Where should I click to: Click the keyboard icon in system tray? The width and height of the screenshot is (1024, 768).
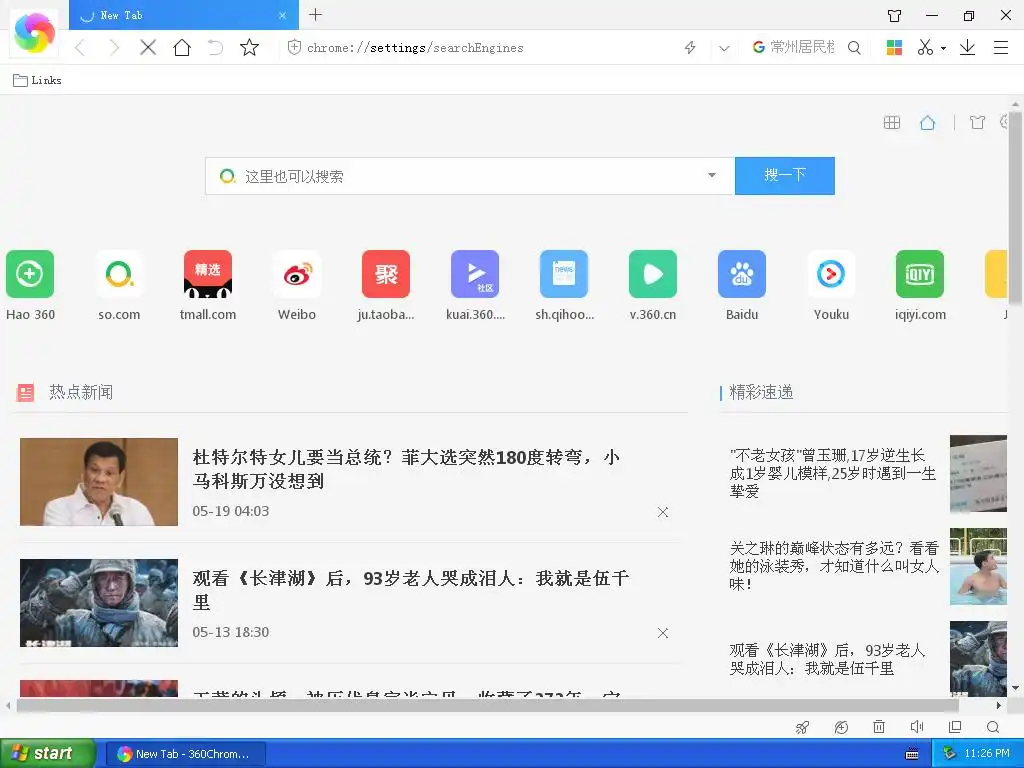click(912, 754)
